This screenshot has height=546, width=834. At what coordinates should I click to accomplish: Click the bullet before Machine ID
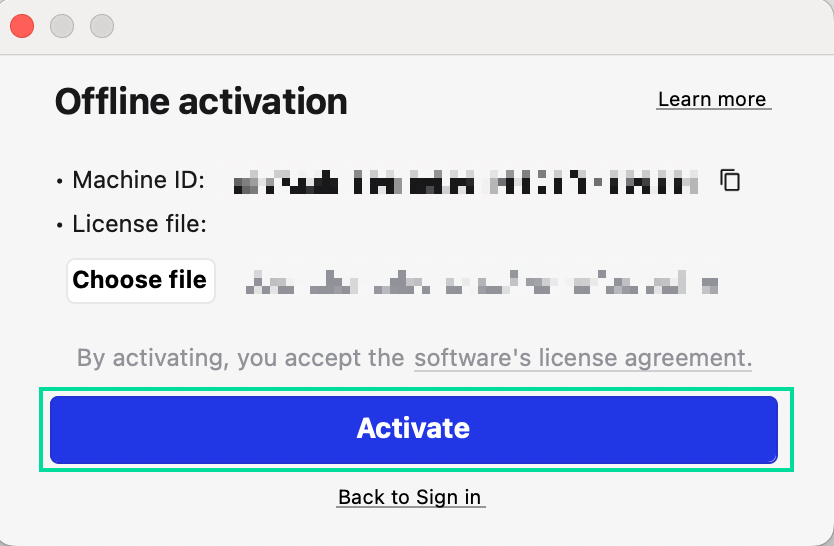(60, 182)
